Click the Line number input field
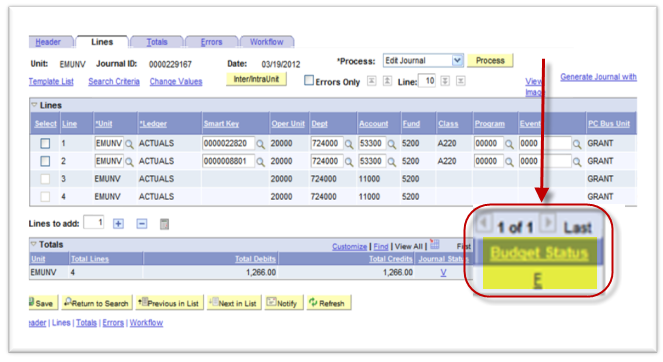The image size is (663, 362). [x=427, y=81]
